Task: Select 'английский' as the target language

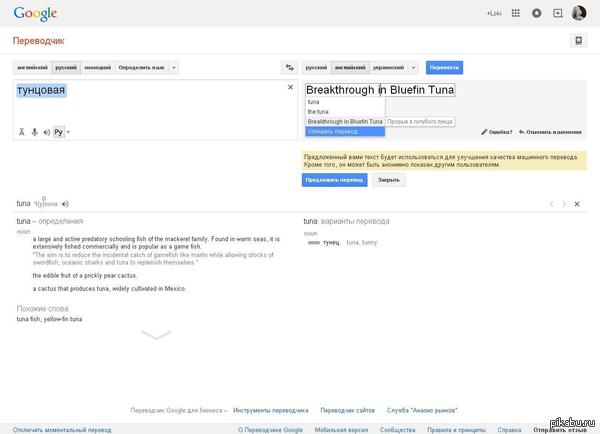Action: click(350, 67)
